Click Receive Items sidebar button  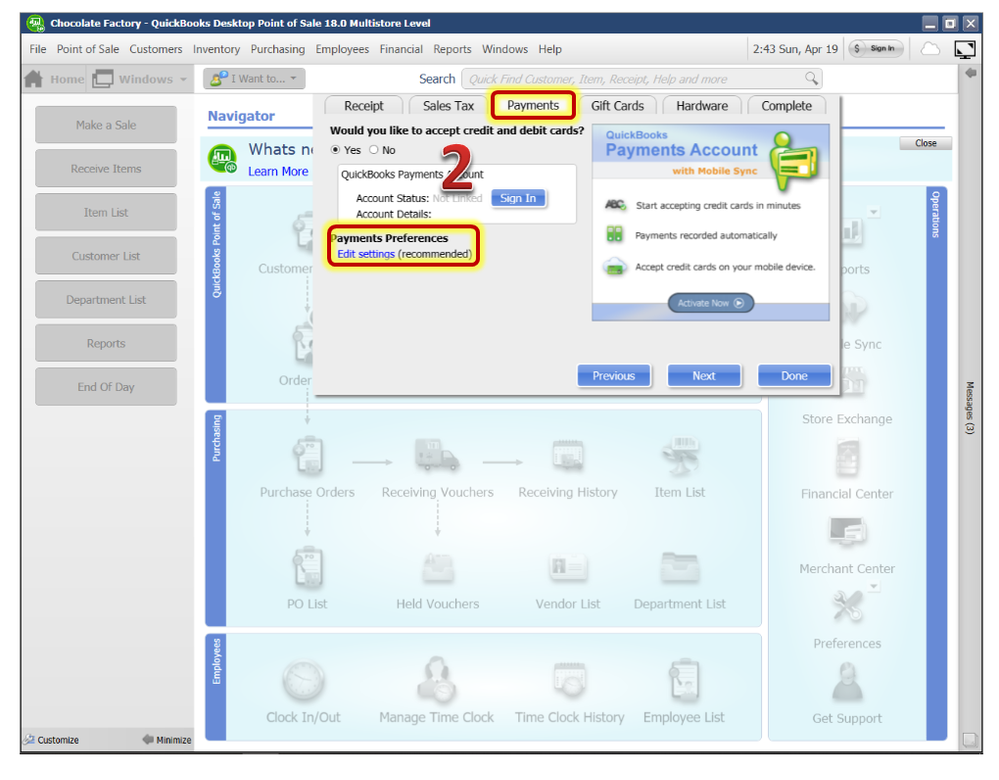[106, 168]
